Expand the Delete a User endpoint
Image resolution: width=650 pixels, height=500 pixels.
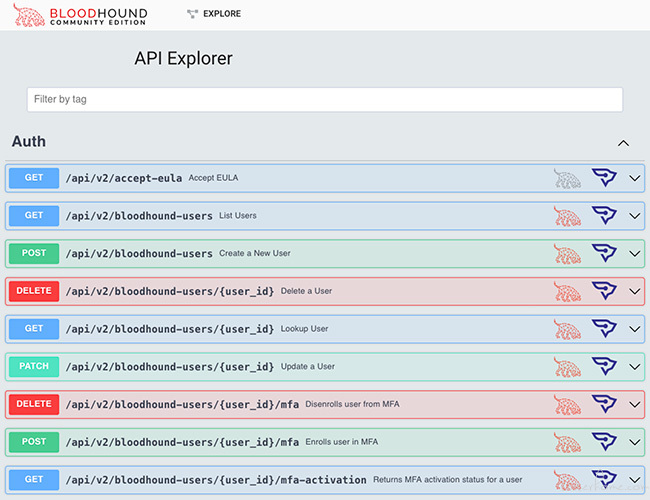[x=635, y=291]
